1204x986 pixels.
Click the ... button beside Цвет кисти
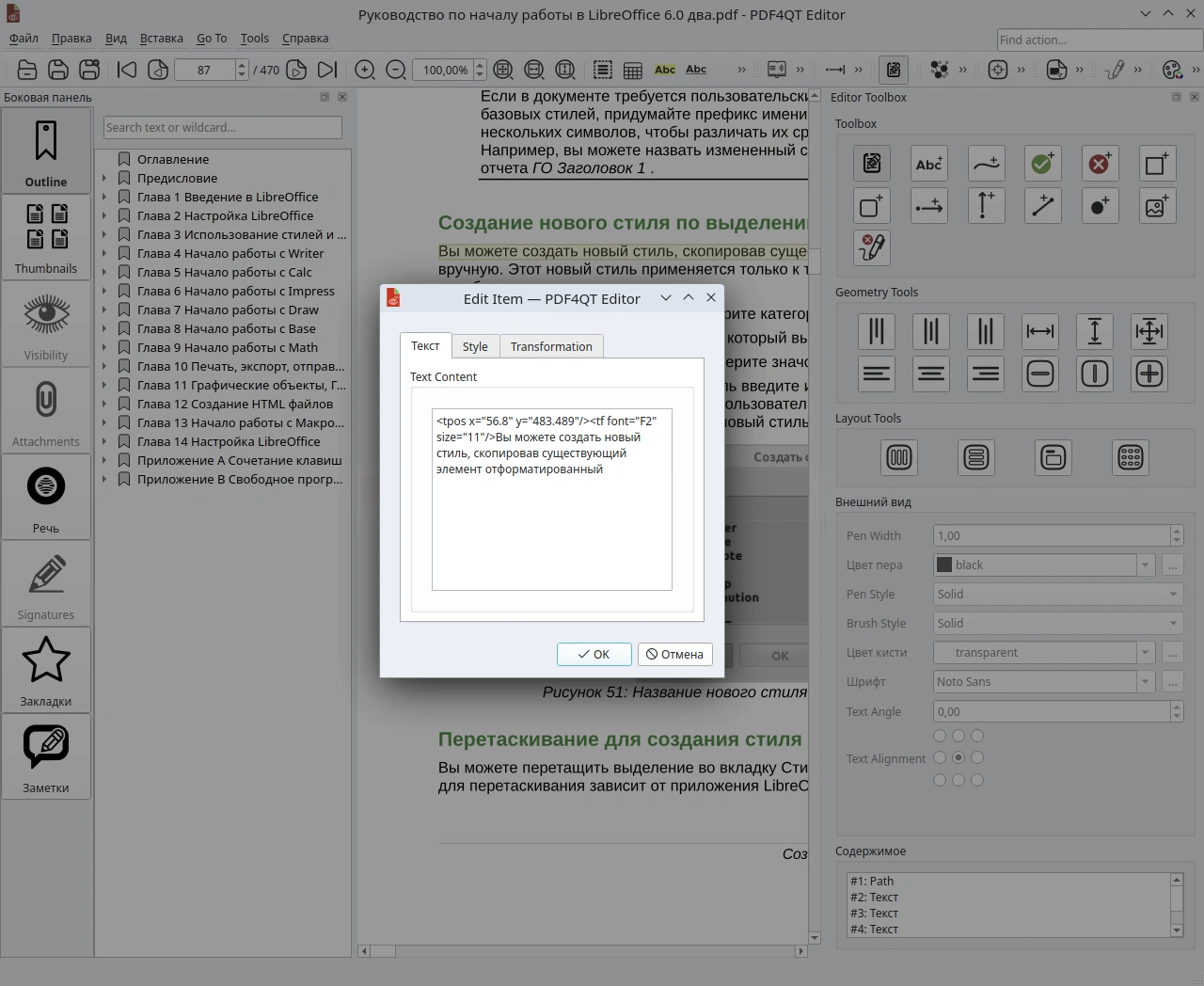tap(1173, 653)
